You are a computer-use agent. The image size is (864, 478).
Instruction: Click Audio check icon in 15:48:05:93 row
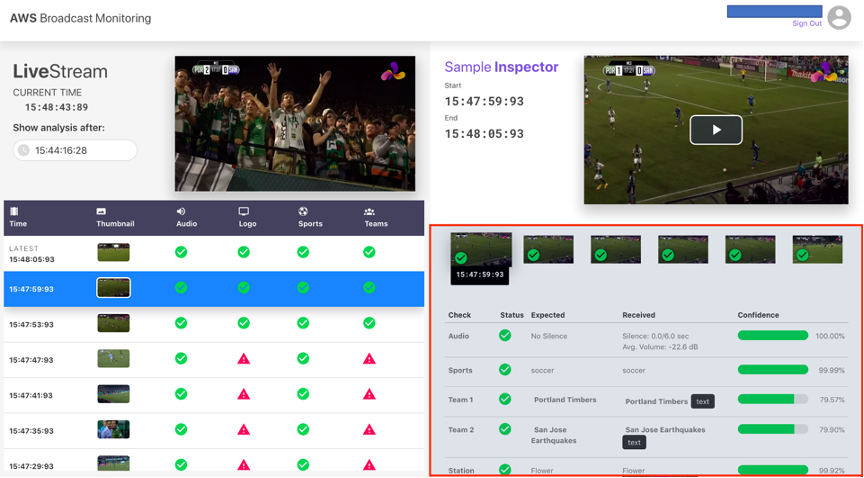[x=181, y=252]
